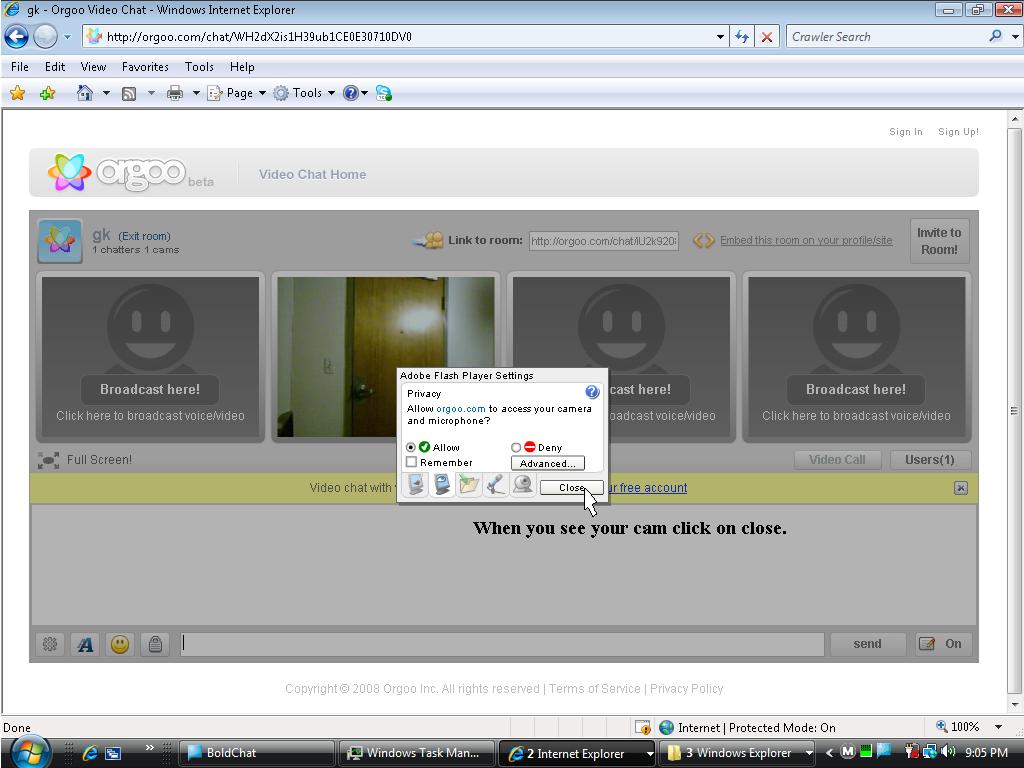1024x768 pixels.
Task: Open the zoom level dropdown arrow
Action: pyautogui.click(x=999, y=727)
